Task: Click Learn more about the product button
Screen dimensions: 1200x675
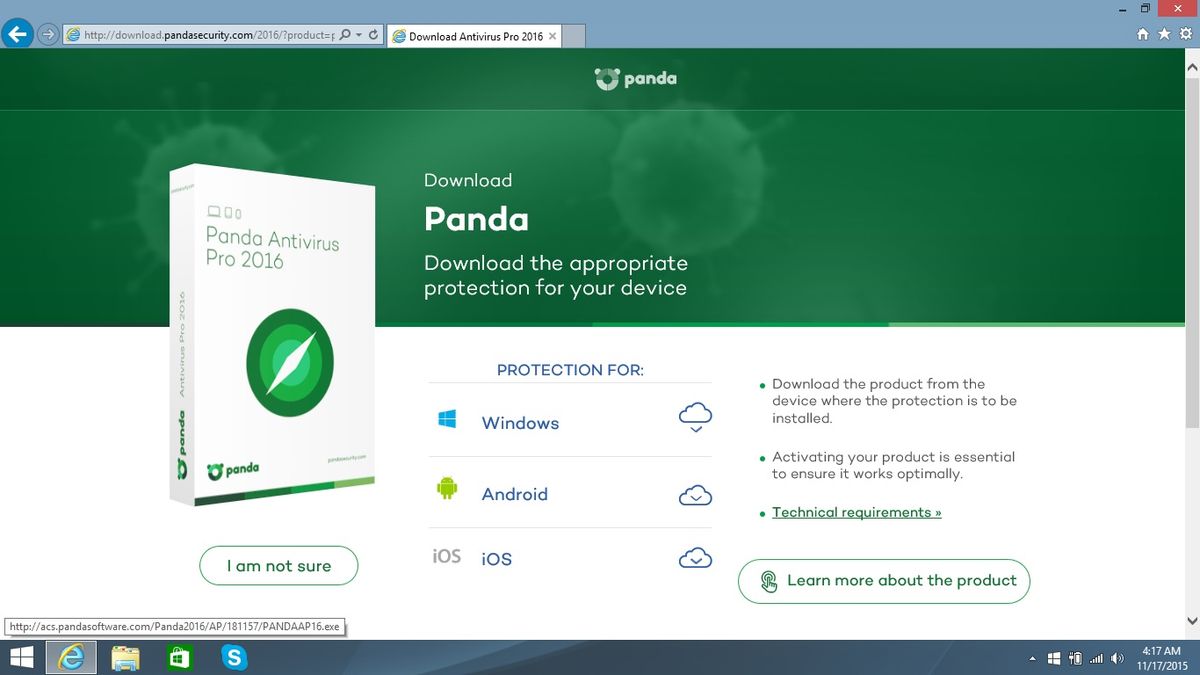Action: coord(884,581)
